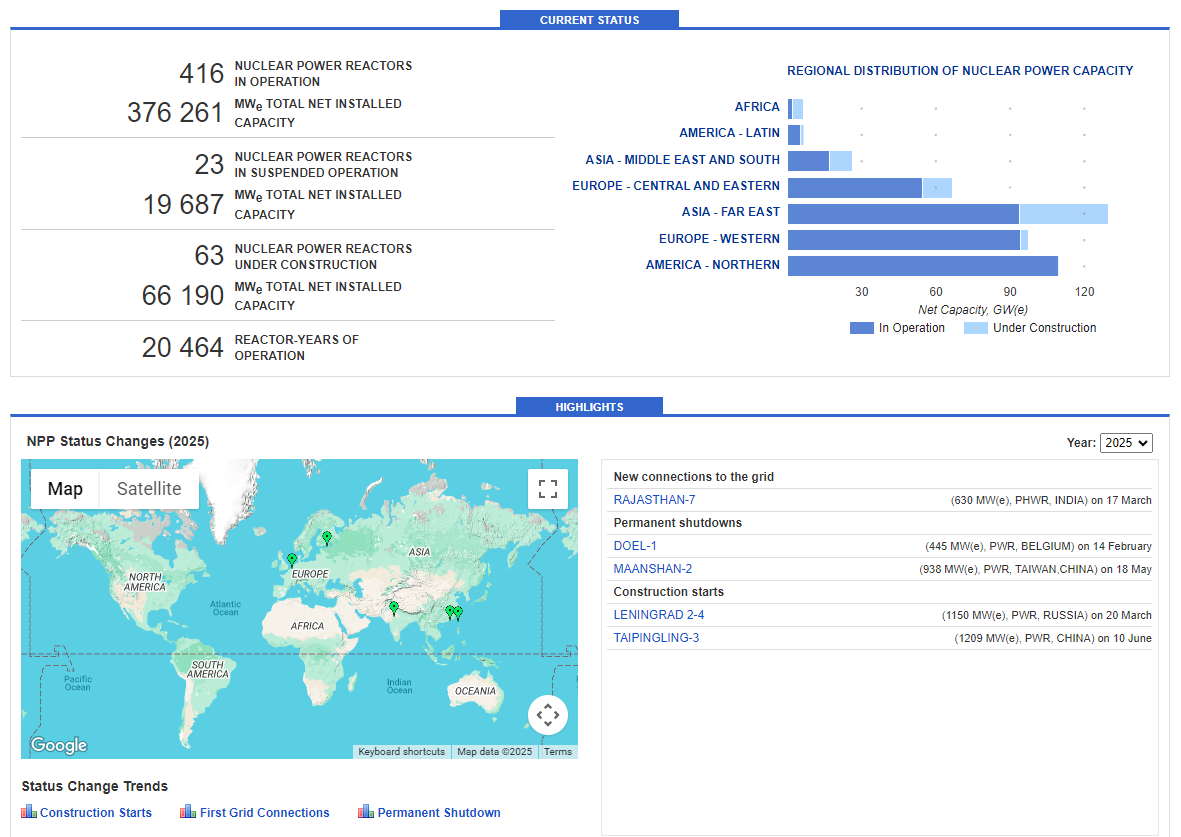1181x837 pixels.
Task: Click the green marker near Belgium
Action: click(x=292, y=560)
